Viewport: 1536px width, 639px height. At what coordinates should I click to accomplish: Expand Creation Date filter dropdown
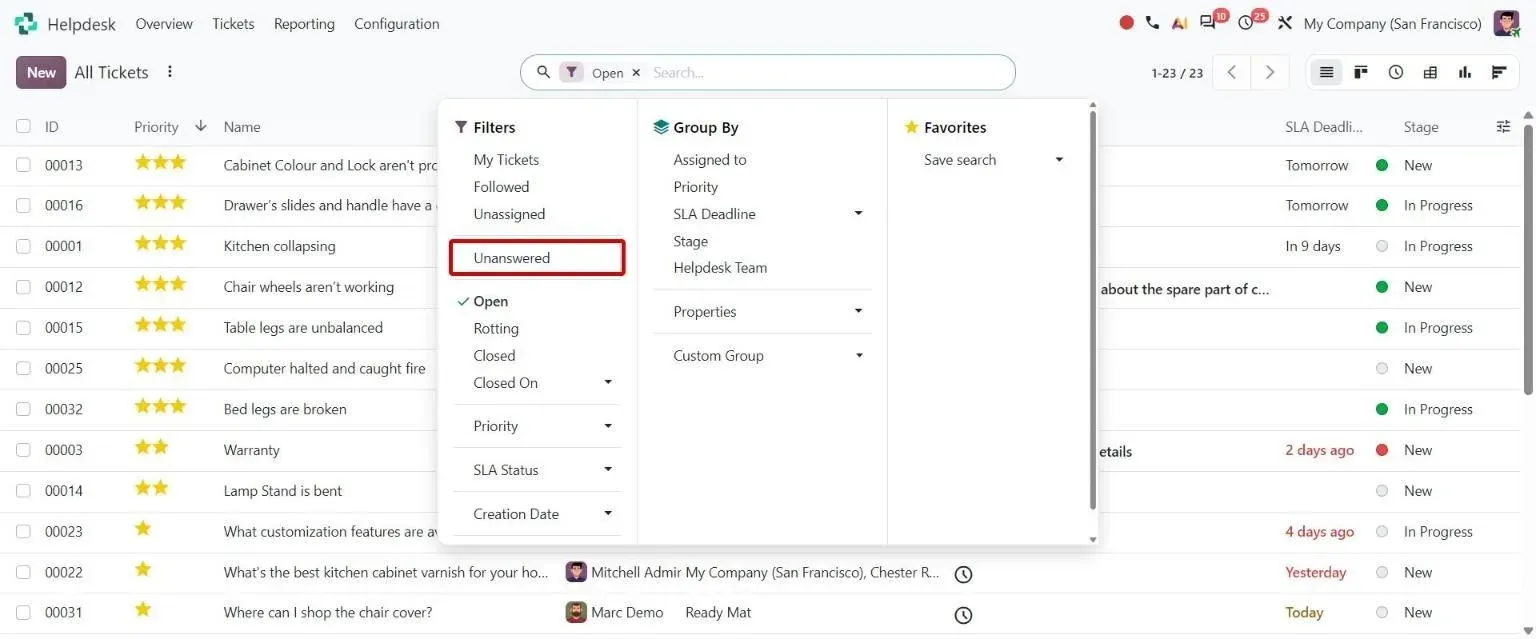[x=608, y=513]
